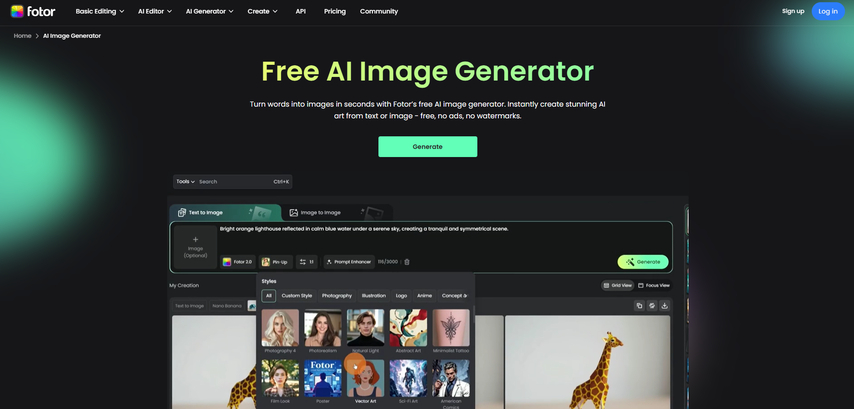Choose the Photography 4 style thumbnail

point(280,328)
